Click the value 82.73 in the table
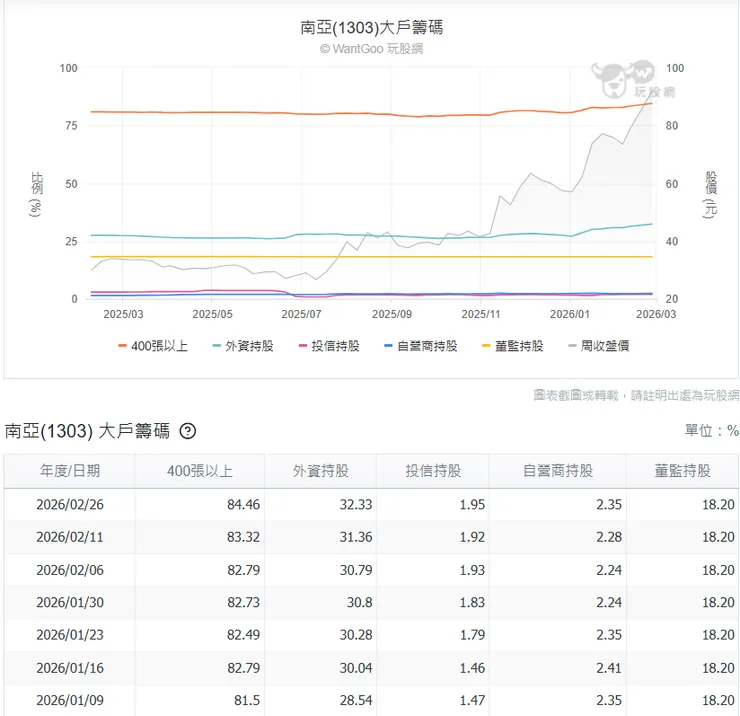This screenshot has width=740, height=716. (x=244, y=602)
